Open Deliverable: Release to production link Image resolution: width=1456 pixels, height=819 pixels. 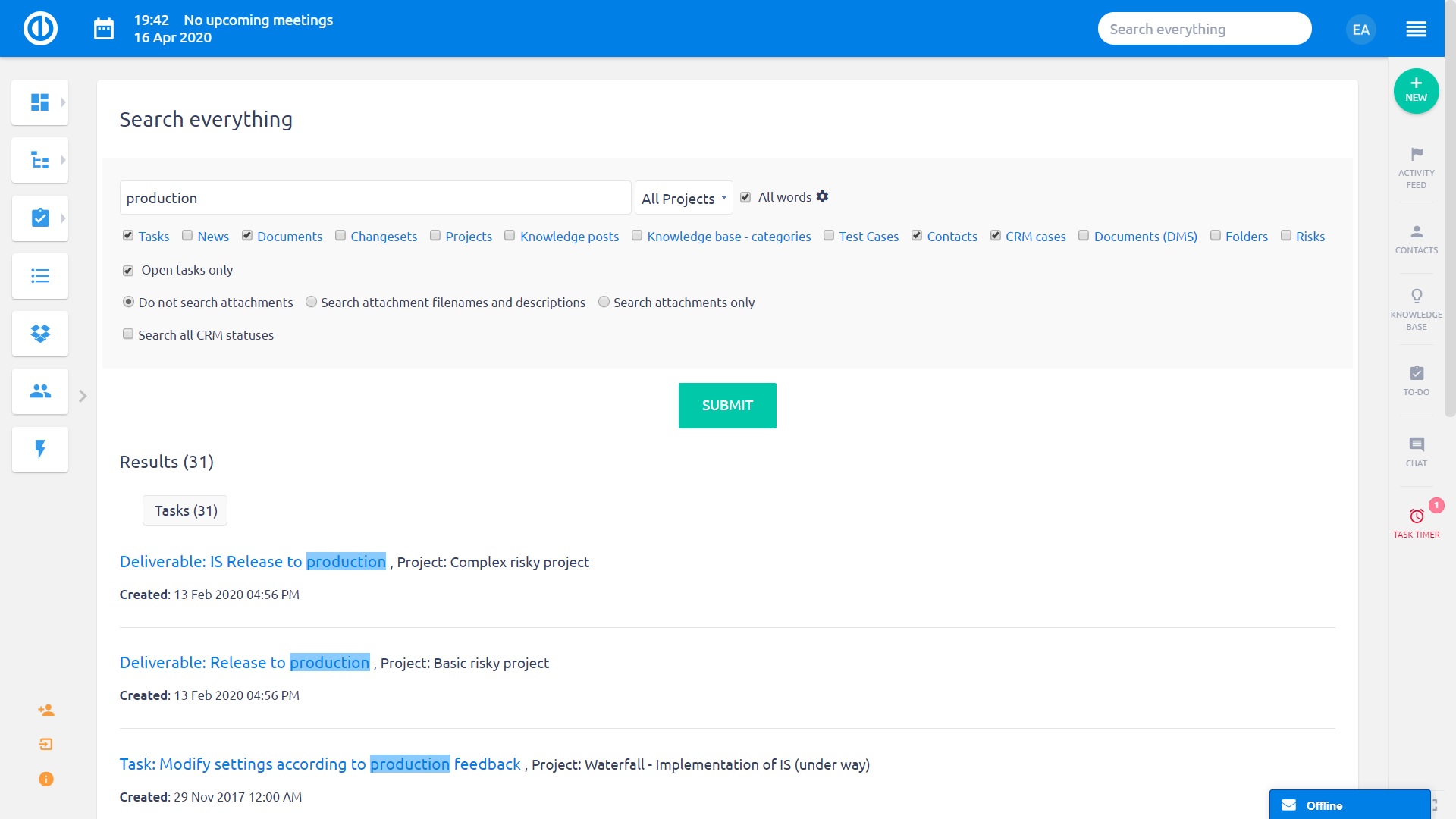[x=244, y=663]
